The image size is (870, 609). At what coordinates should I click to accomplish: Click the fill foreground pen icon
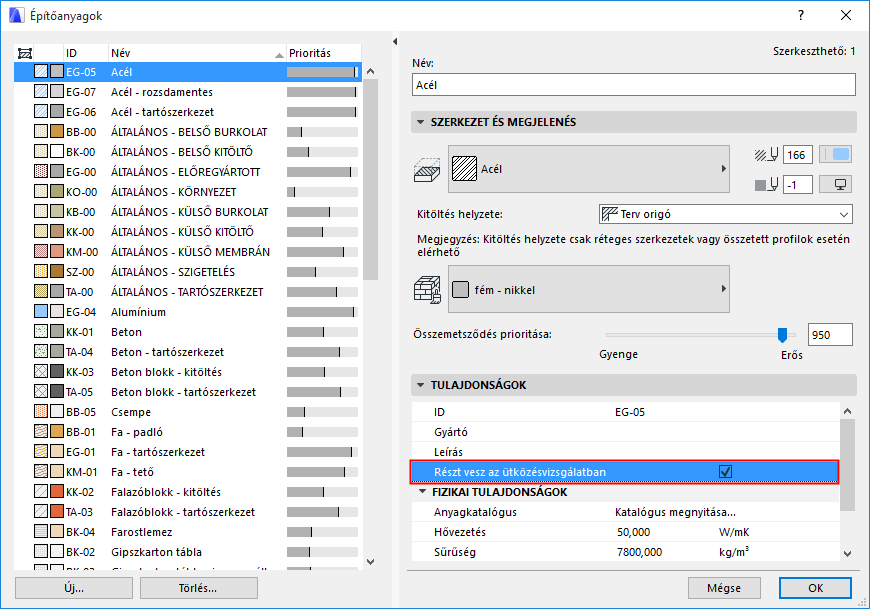767,155
